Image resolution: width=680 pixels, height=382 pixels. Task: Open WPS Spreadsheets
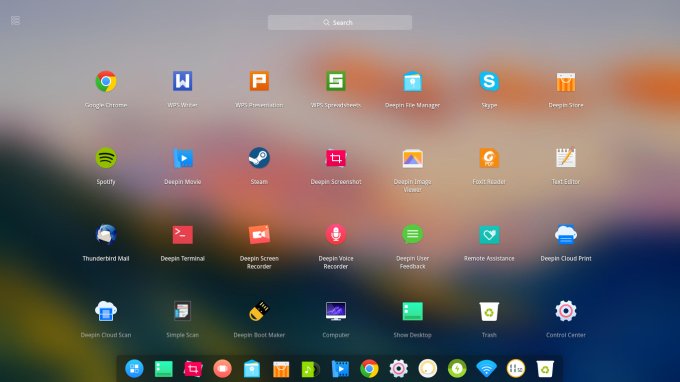336,81
